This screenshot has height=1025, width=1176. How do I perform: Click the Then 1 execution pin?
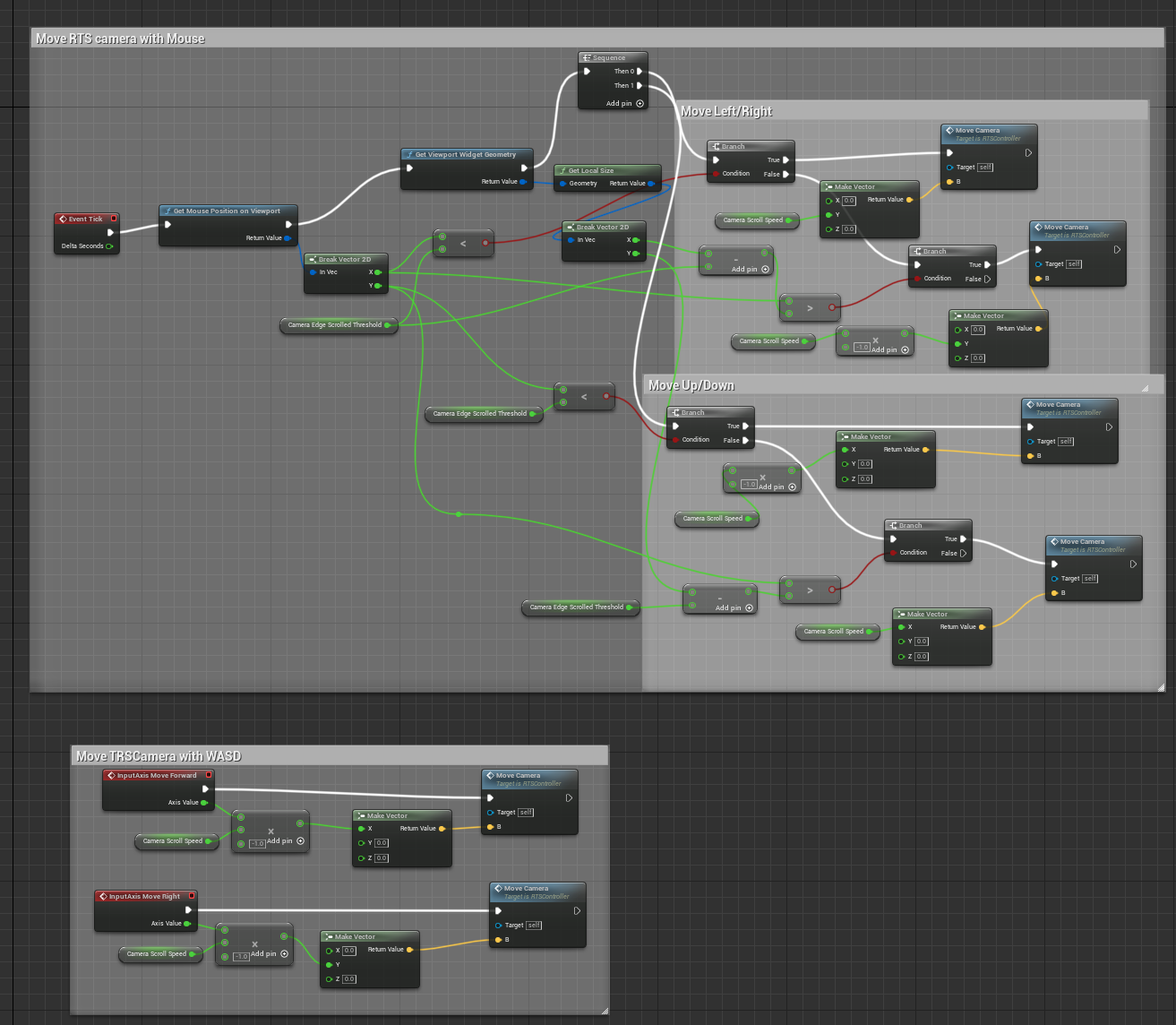click(640, 86)
